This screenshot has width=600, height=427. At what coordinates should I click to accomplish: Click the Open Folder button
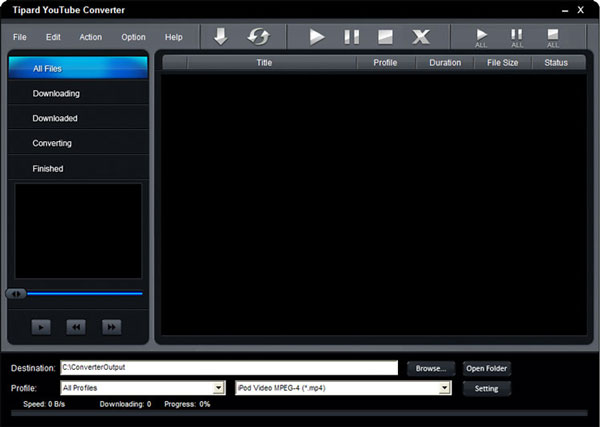tap(487, 368)
